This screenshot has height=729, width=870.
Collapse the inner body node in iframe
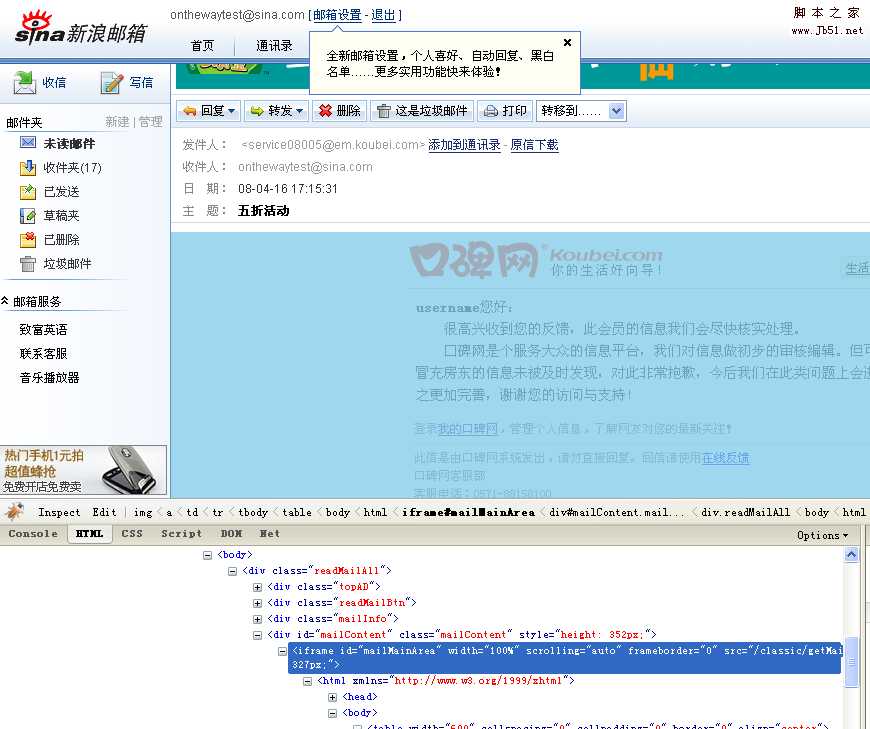coord(332,713)
